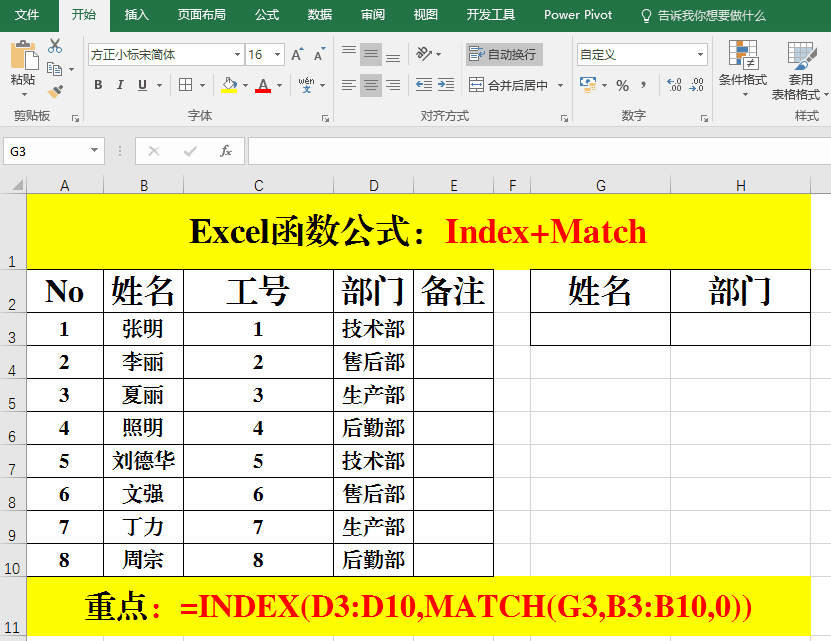Open the 文件 File tab
This screenshot has width=831, height=641.
tap(27, 15)
